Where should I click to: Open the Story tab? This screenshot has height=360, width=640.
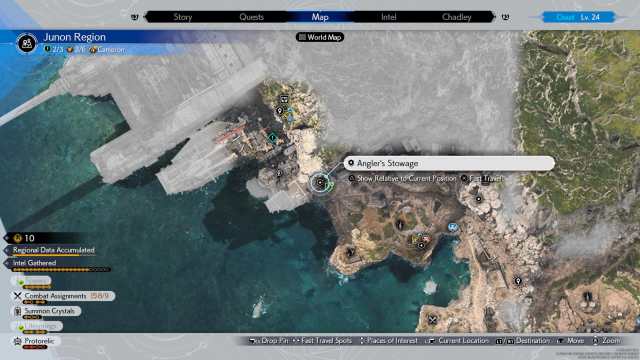(182, 17)
